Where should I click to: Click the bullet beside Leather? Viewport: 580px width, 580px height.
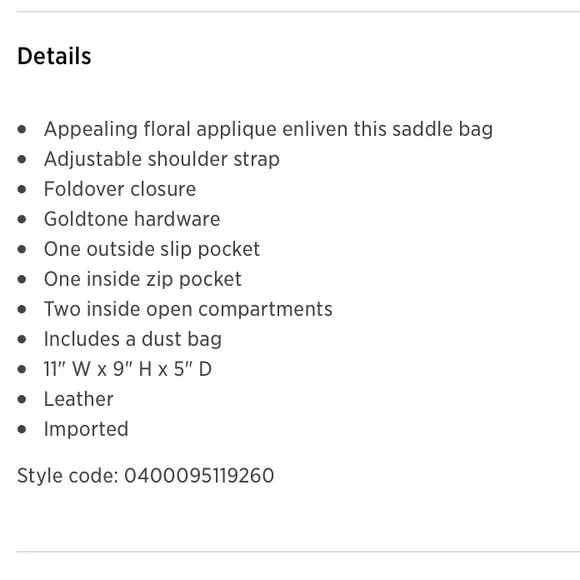tap(22, 399)
